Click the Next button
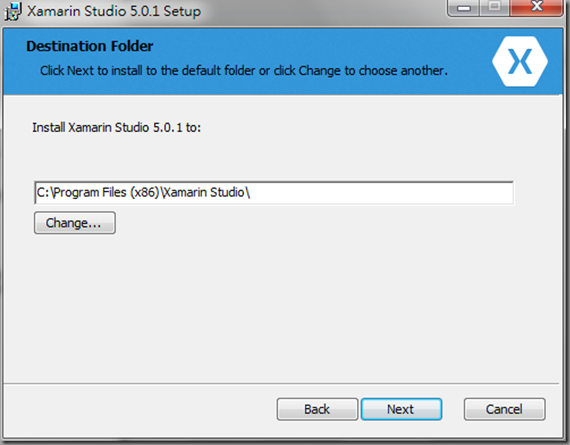This screenshot has width=570, height=445. [401, 409]
